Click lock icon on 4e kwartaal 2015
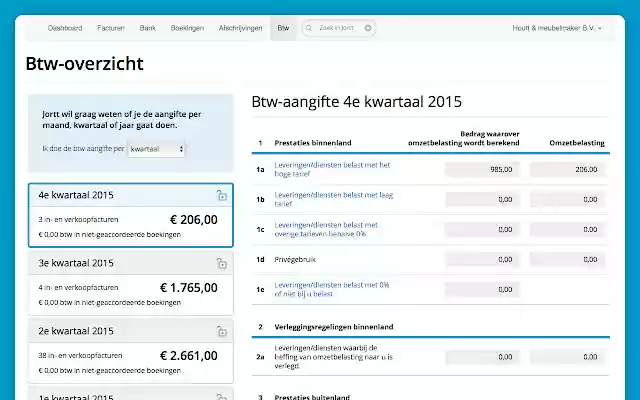The image size is (640, 400). (x=221, y=196)
